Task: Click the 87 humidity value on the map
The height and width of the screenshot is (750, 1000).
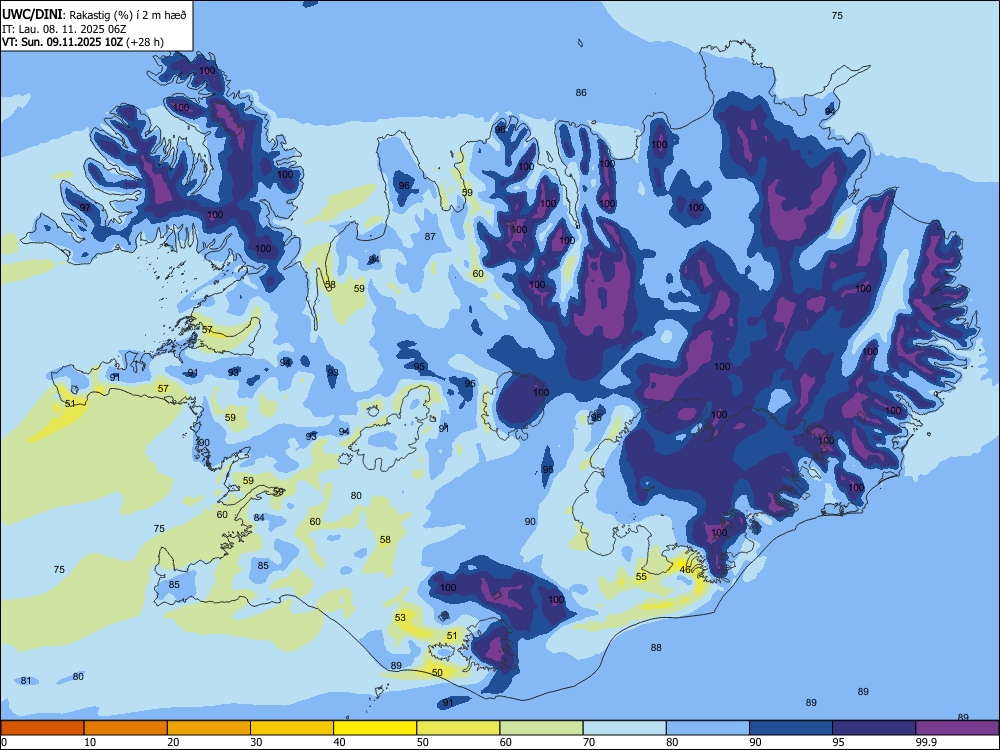Action: click(x=430, y=237)
